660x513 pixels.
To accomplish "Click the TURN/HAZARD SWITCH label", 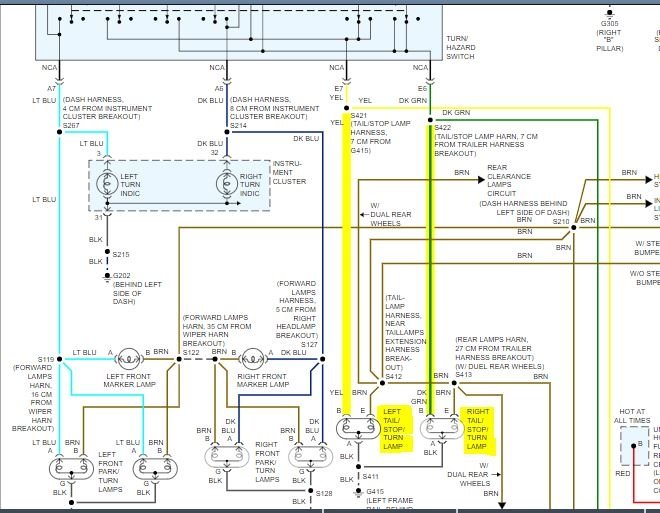I will pyautogui.click(x=461, y=48).
